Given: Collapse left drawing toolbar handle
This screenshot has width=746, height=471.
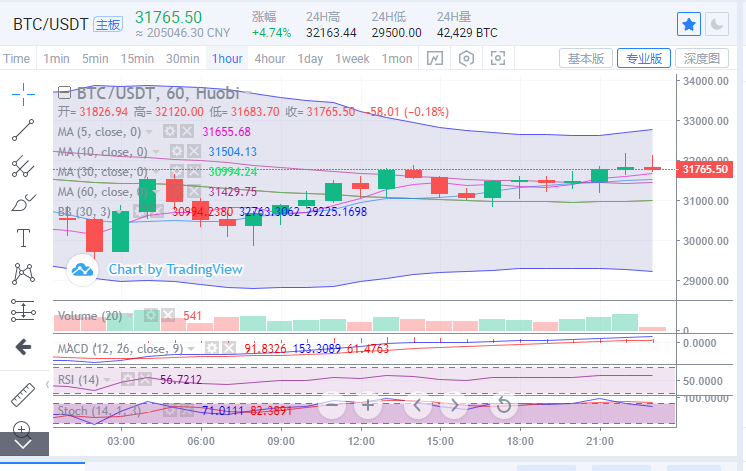Looking at the screenshot, I should (48, 384).
